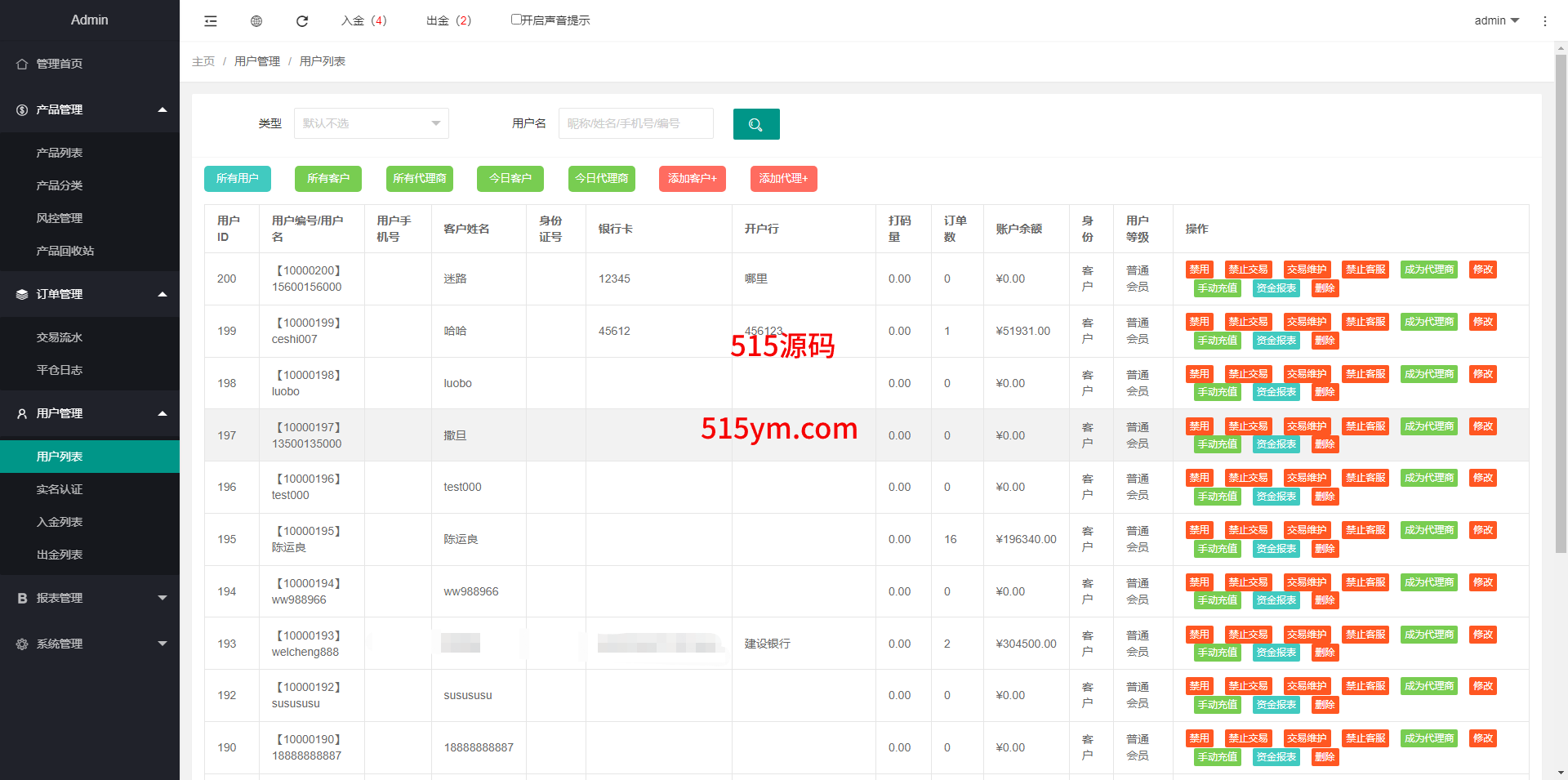Image resolution: width=1568 pixels, height=780 pixels.
Task: Filter by 所有代理商 button
Action: 419,178
